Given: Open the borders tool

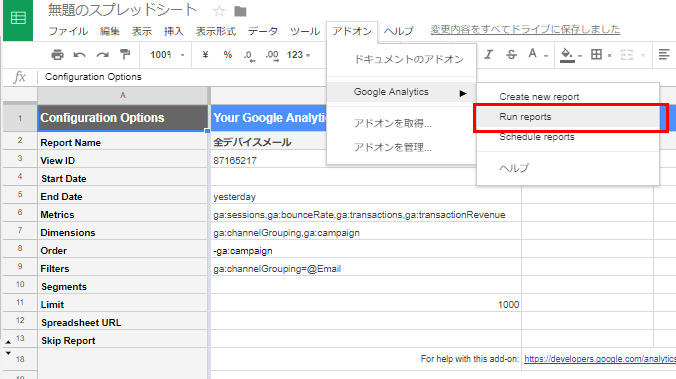Looking at the screenshot, I should [597, 55].
